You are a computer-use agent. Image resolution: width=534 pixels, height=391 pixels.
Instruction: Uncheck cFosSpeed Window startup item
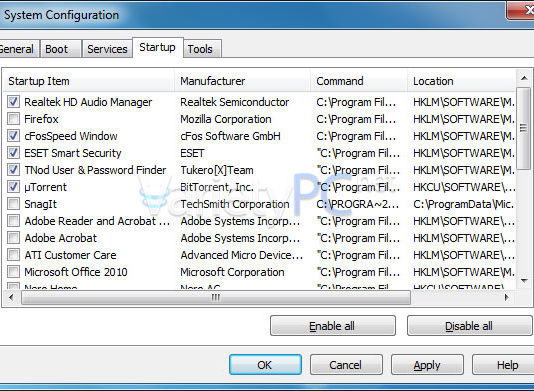pos(14,136)
